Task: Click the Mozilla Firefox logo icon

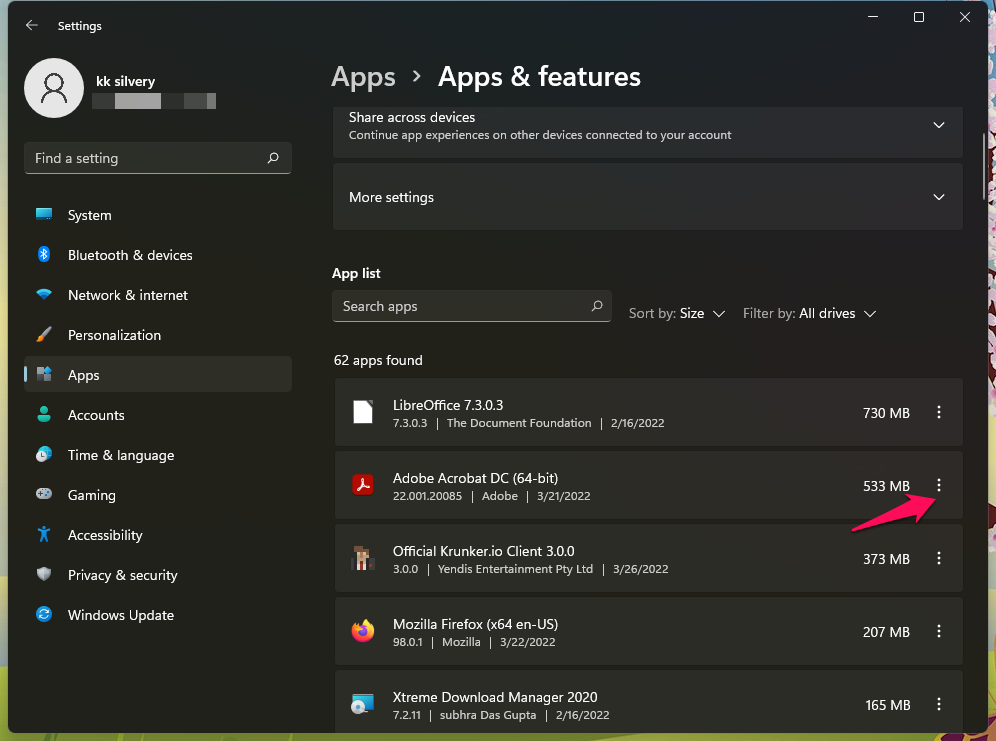Action: (x=363, y=631)
